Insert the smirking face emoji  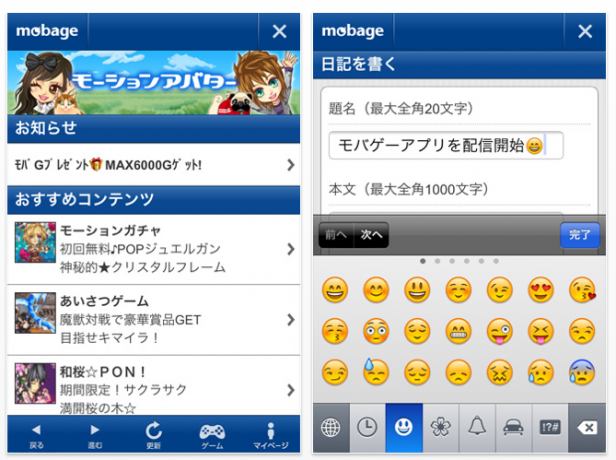point(335,372)
